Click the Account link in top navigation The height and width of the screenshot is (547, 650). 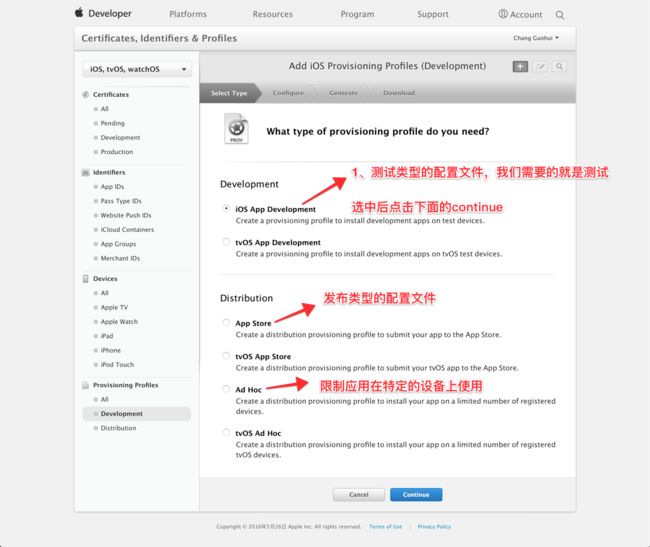tap(526, 15)
